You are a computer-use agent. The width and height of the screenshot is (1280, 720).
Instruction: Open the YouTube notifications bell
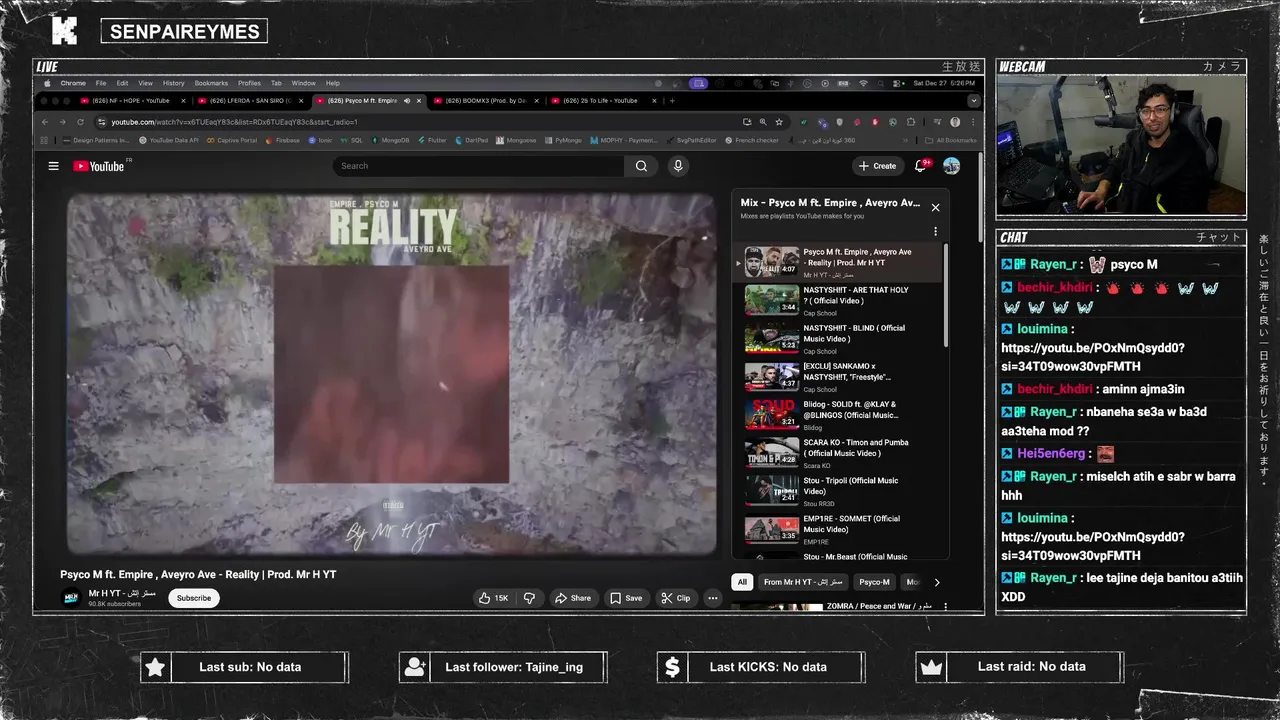(921, 166)
